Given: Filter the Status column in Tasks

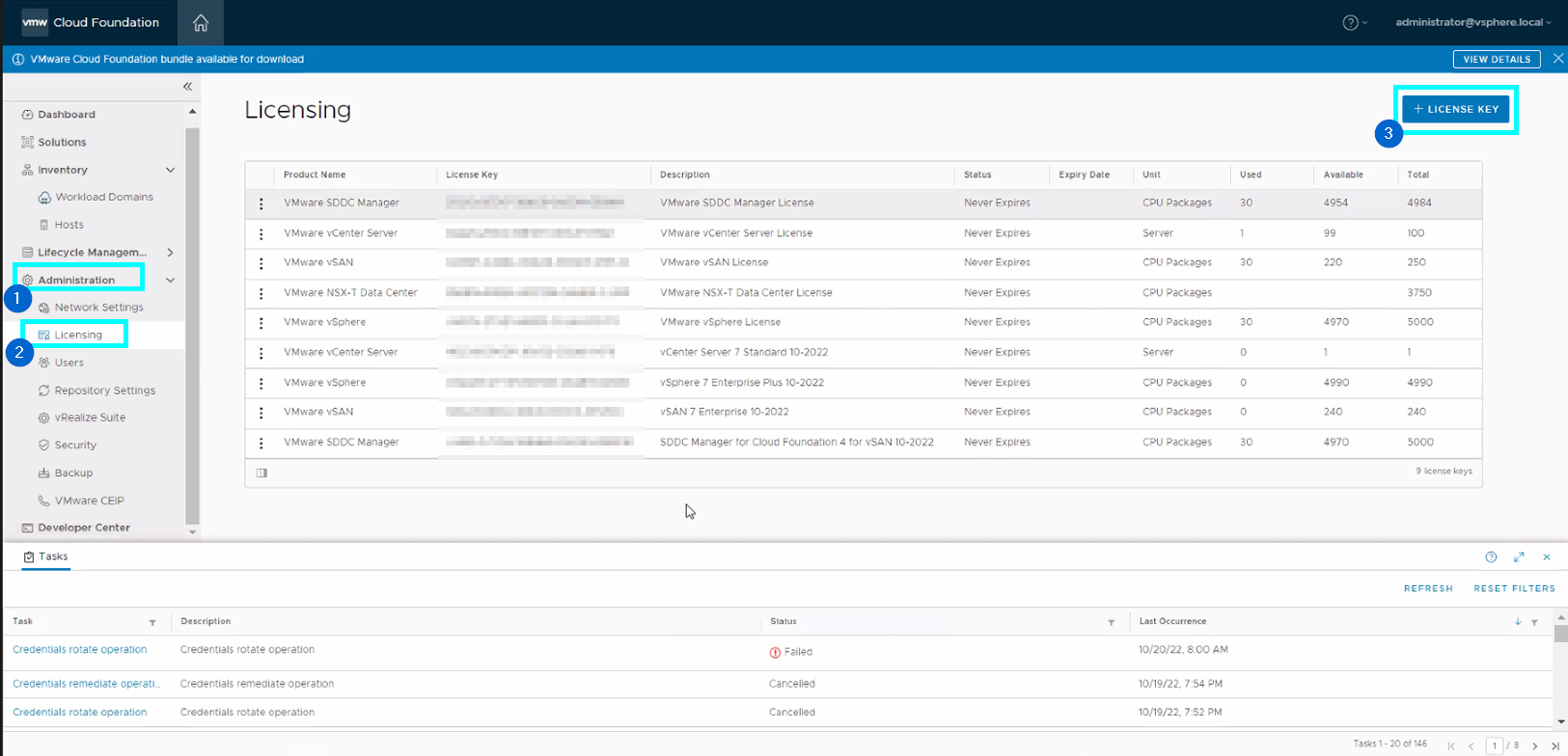Looking at the screenshot, I should (x=1111, y=622).
